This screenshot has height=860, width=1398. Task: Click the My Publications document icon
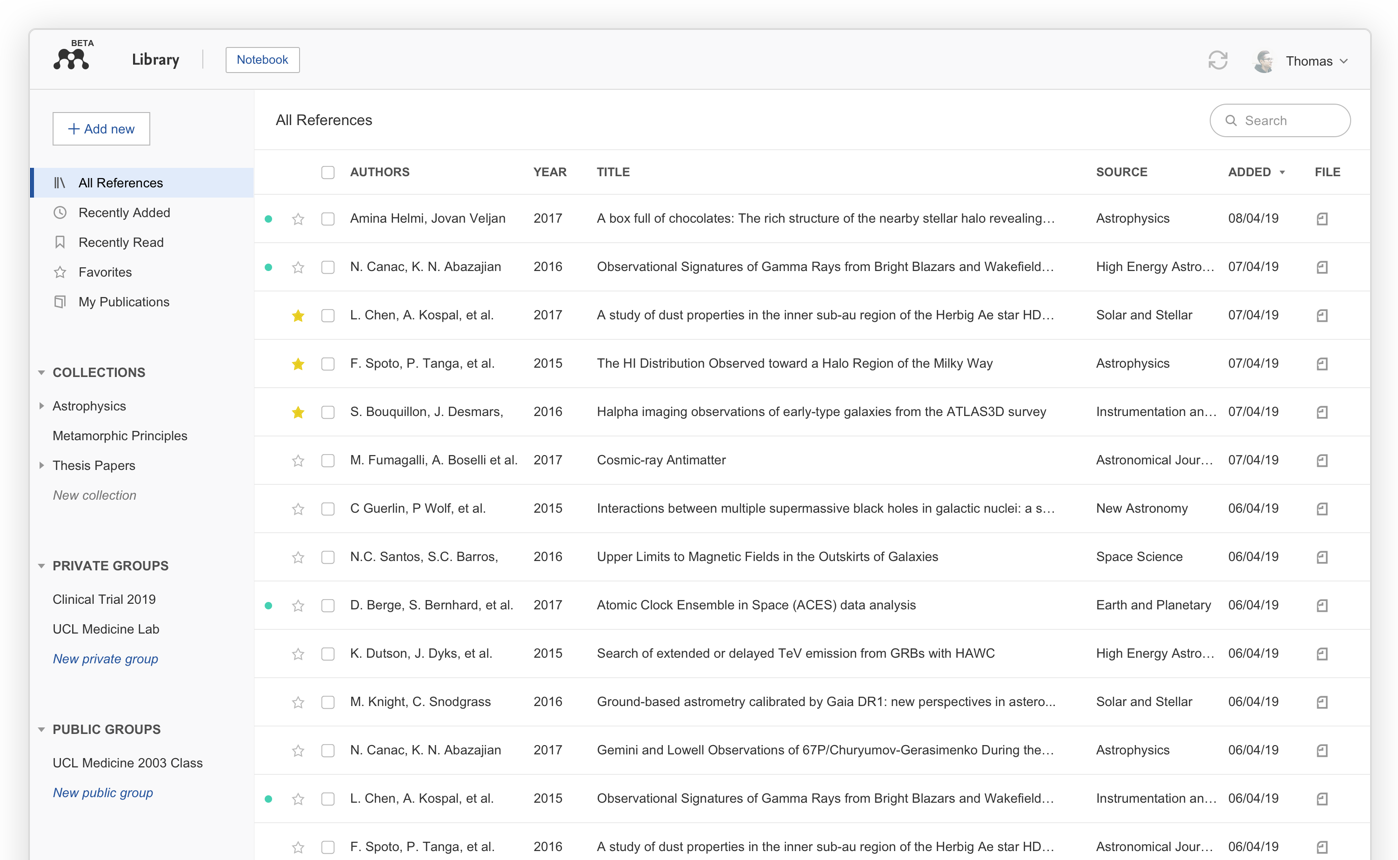60,302
